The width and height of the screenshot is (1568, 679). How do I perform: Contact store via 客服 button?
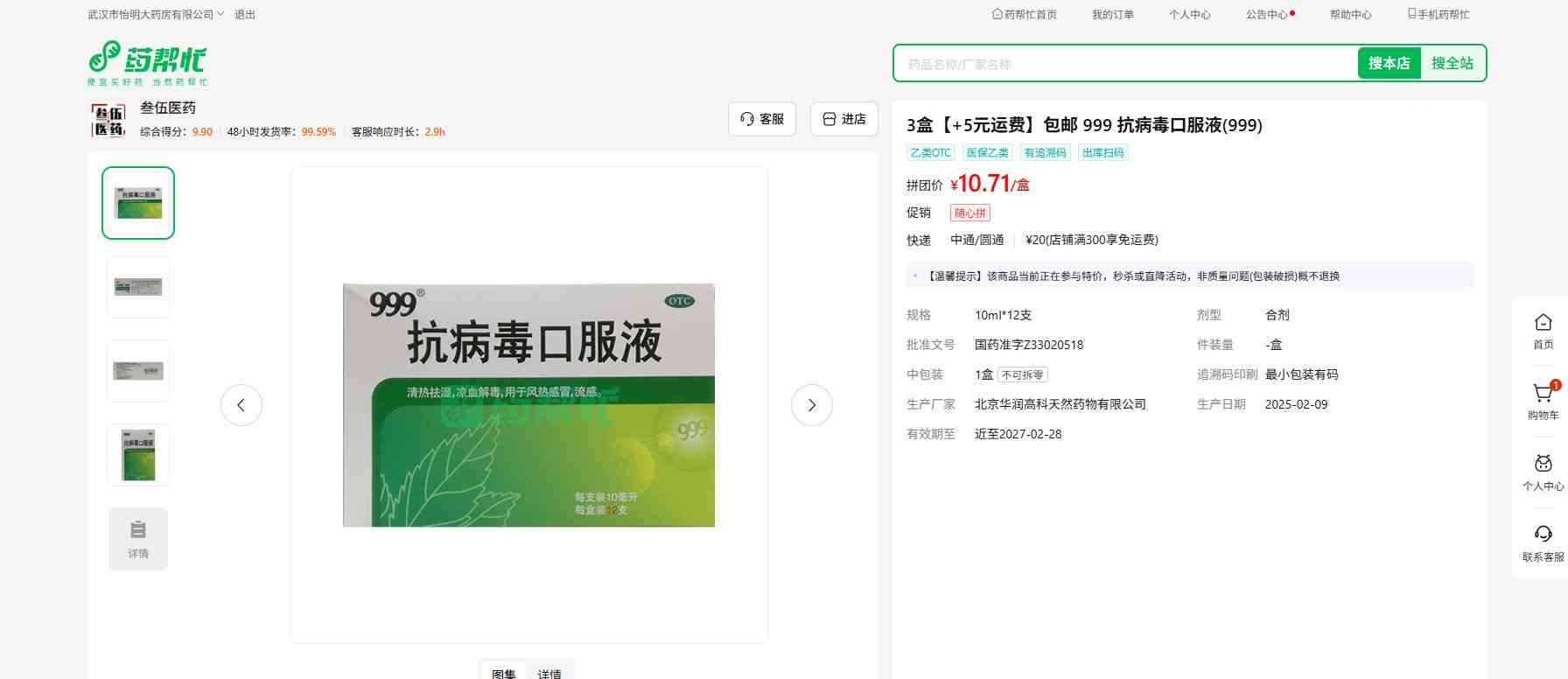click(x=762, y=119)
